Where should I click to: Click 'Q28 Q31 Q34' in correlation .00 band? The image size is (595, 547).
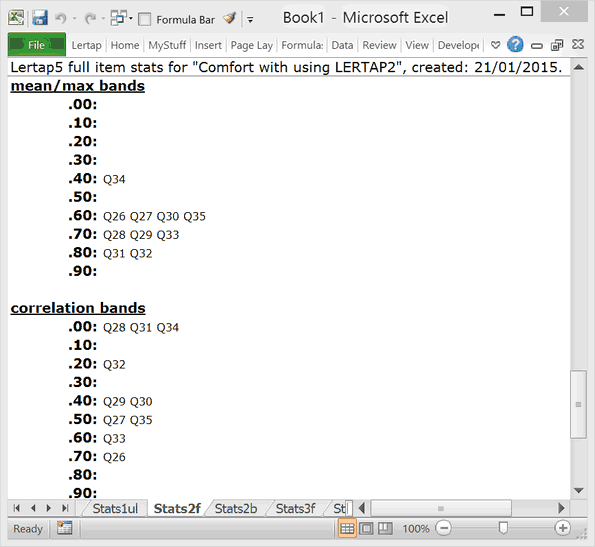(141, 327)
